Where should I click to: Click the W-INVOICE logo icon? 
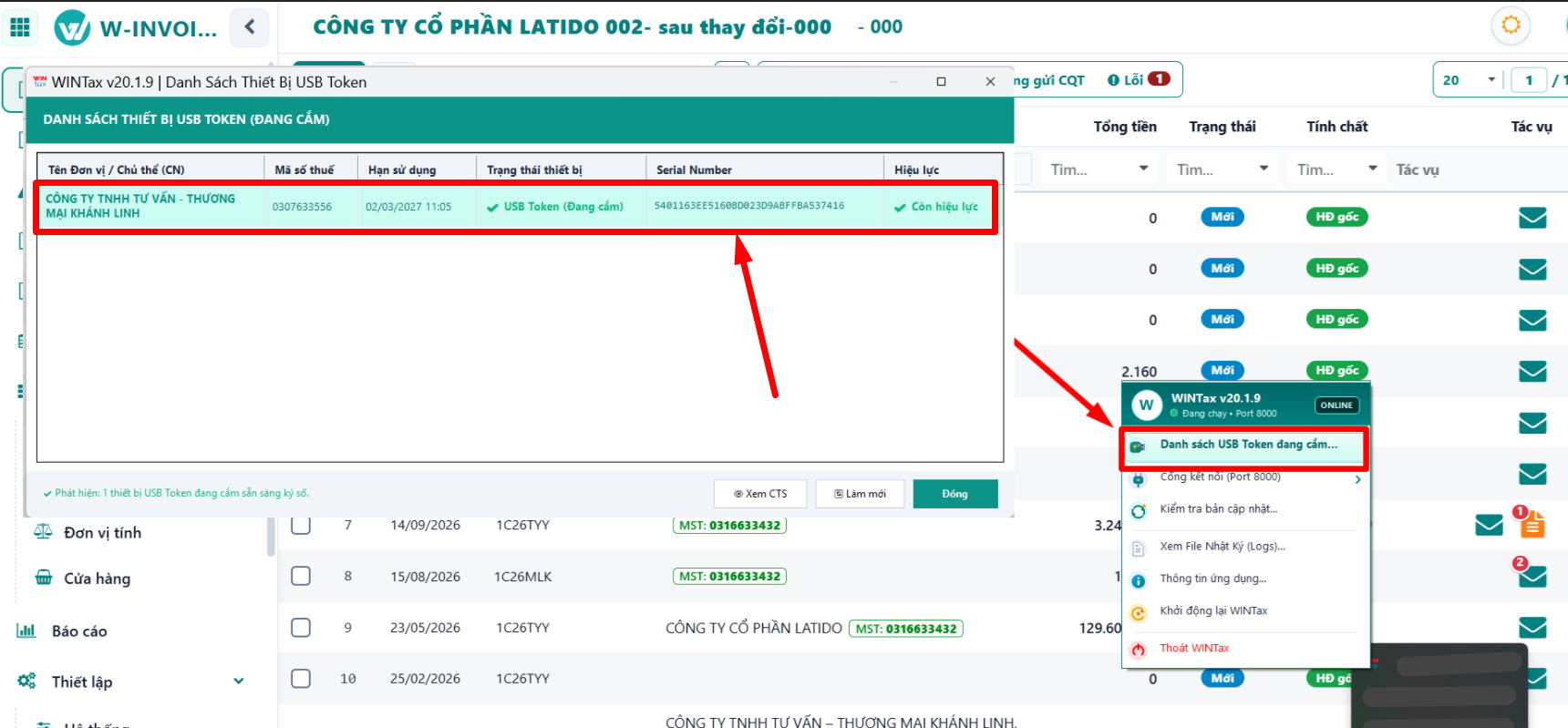click(x=72, y=27)
